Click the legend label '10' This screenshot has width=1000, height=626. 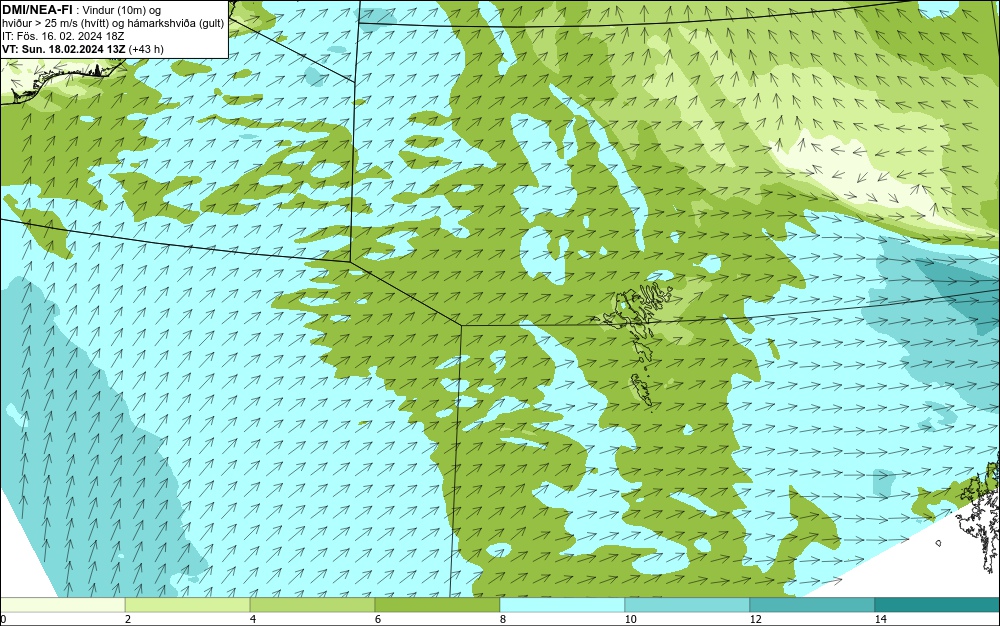[631, 620]
